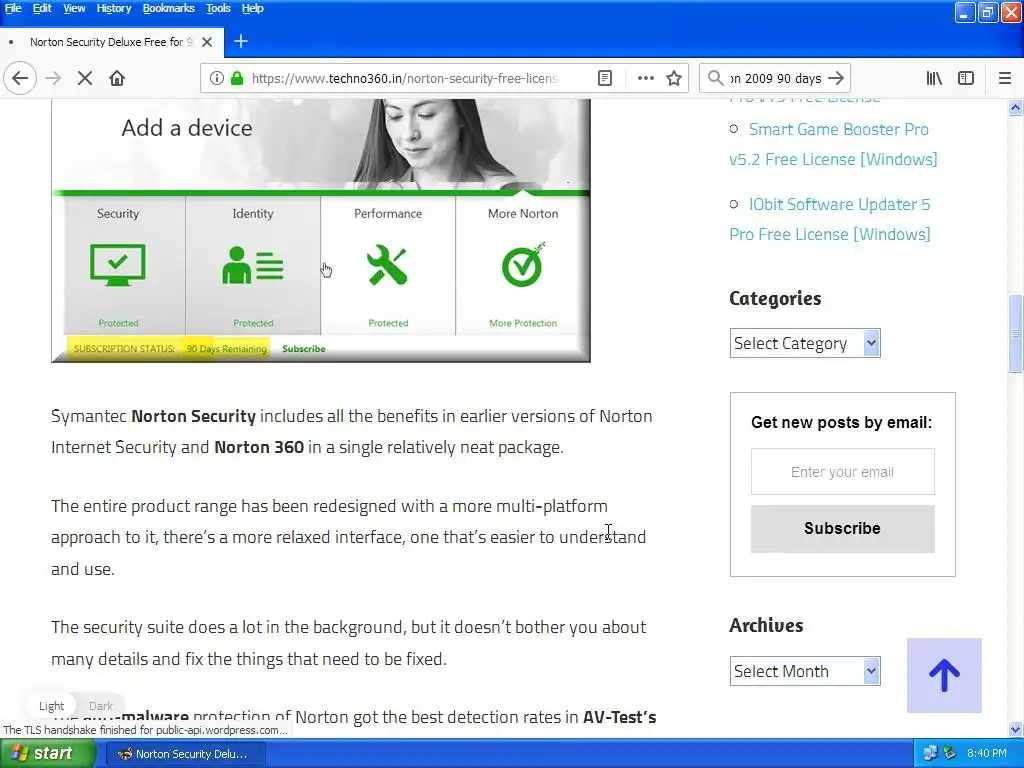This screenshot has width=1024, height=768.
Task: Click the Identity person icon
Action: (253, 265)
